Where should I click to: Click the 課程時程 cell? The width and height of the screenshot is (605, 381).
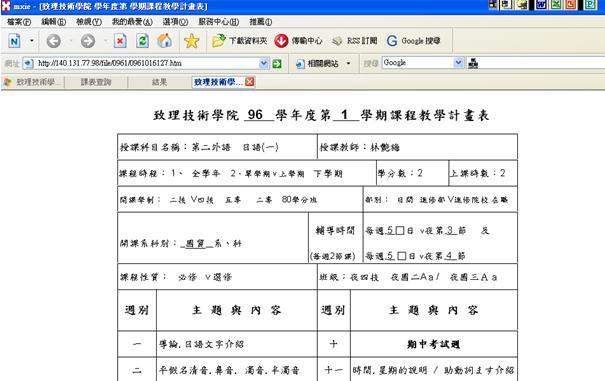(247, 173)
